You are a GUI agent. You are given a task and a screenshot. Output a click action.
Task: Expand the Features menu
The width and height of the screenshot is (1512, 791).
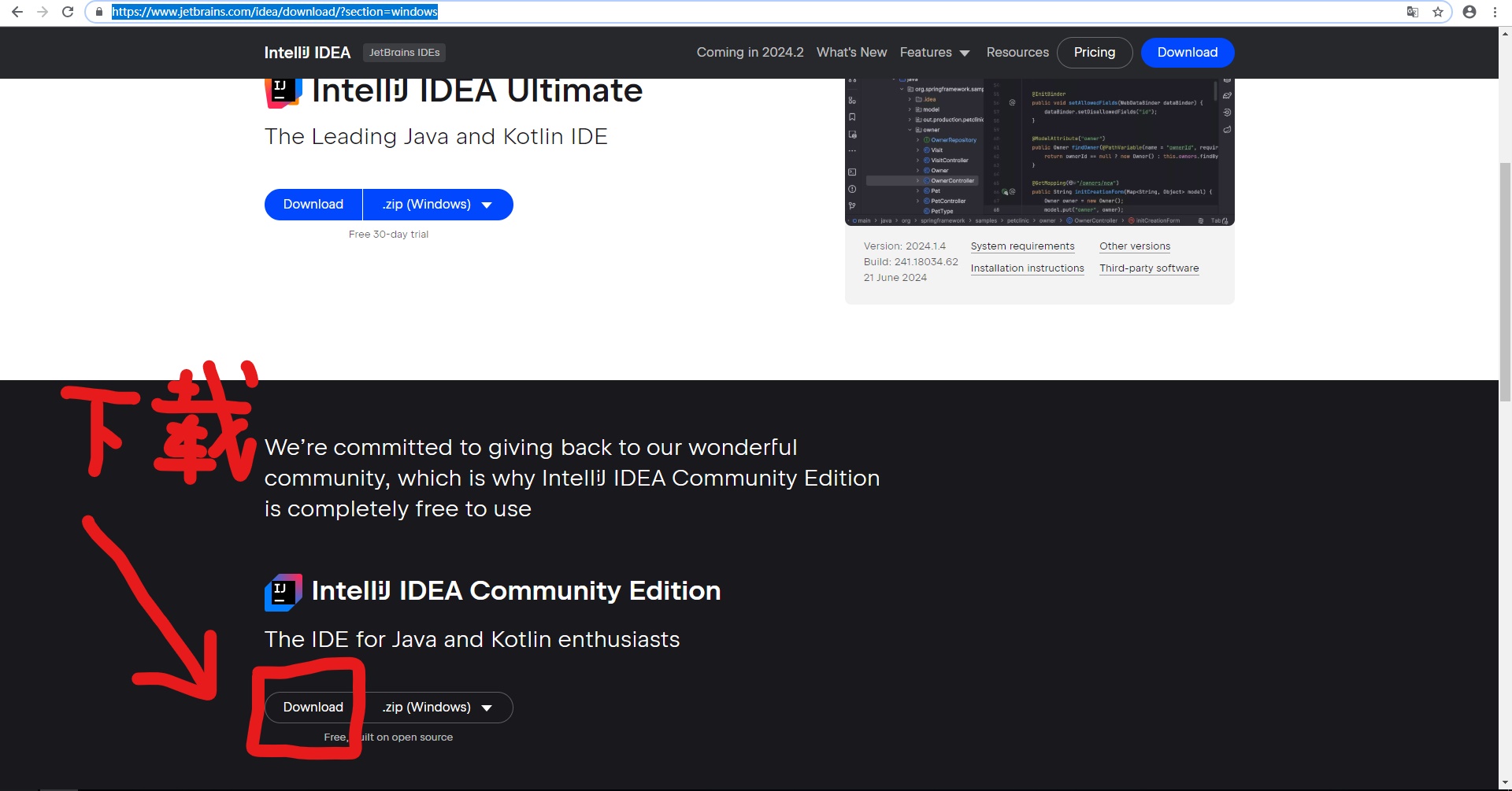coord(935,52)
